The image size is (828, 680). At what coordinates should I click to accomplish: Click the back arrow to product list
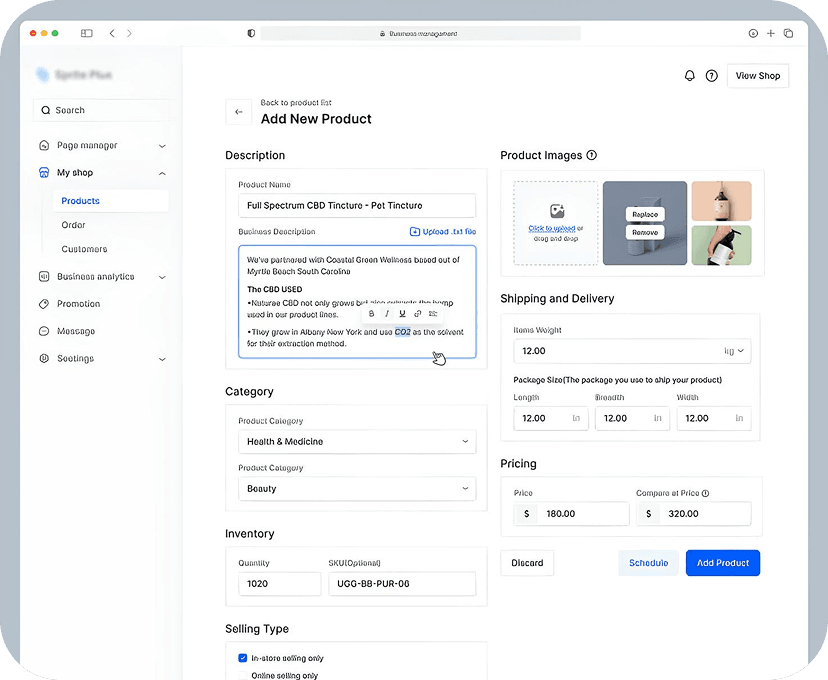(239, 111)
